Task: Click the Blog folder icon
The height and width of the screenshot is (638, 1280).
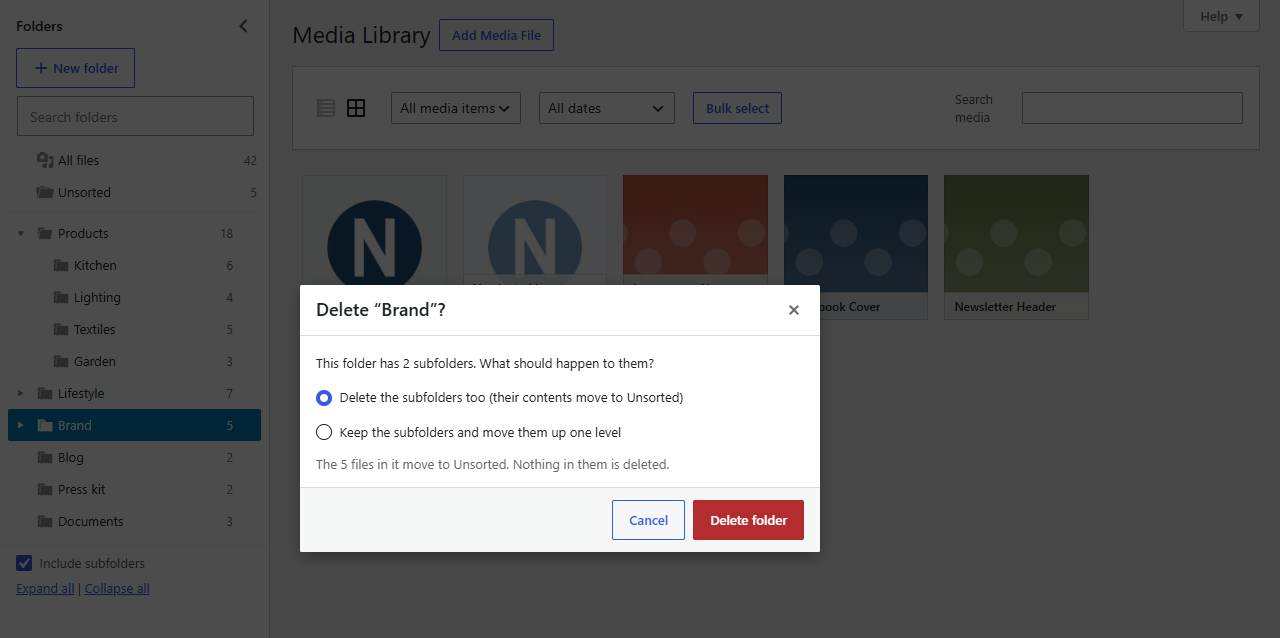Action: coord(45,457)
